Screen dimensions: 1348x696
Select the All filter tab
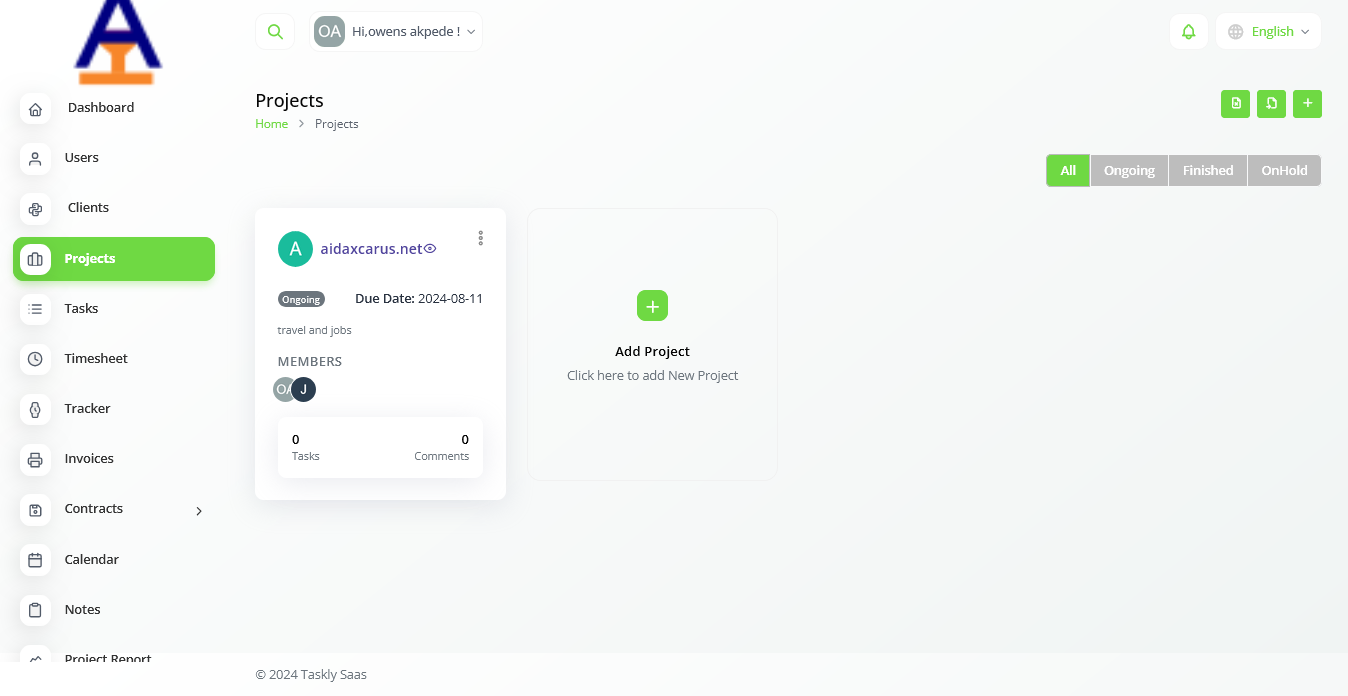click(x=1068, y=171)
